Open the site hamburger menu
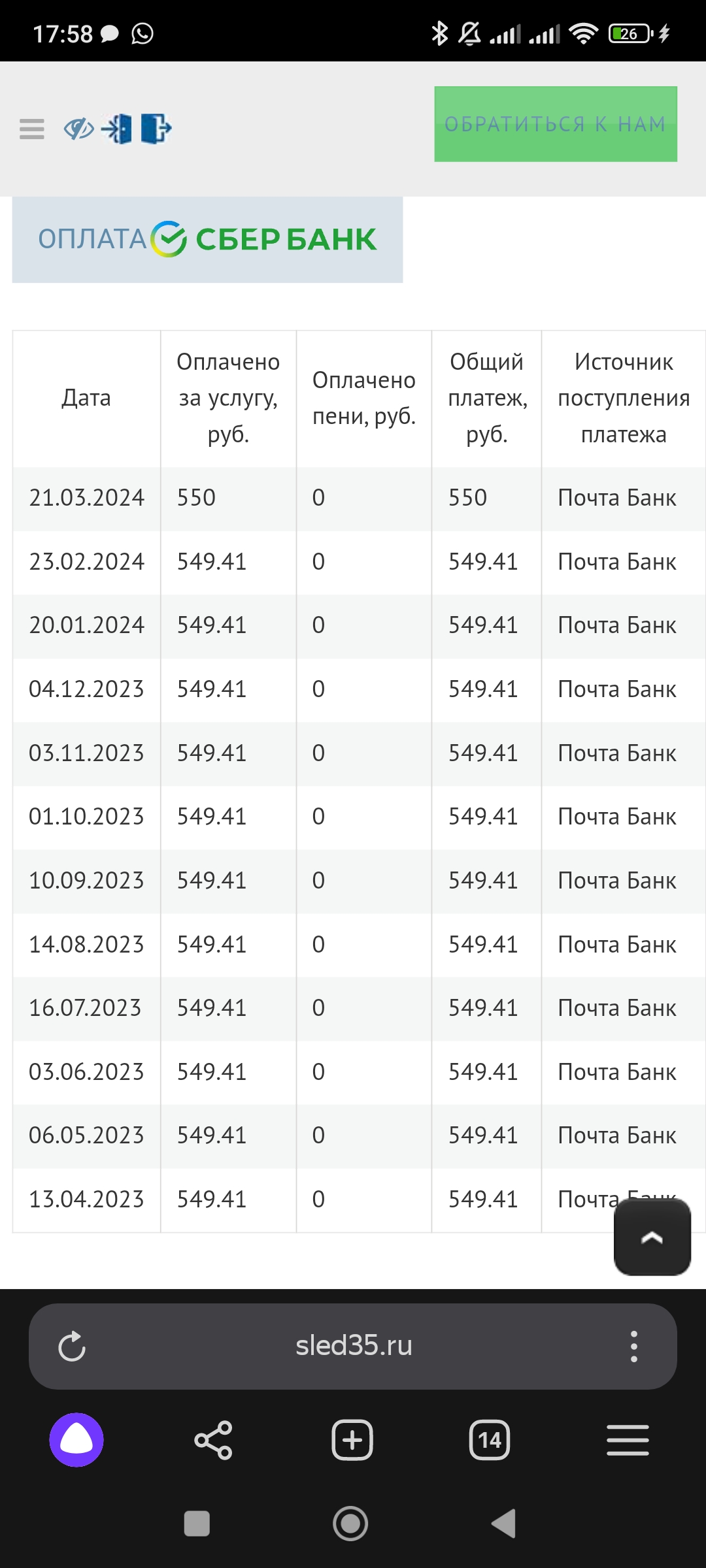This screenshot has width=706, height=1568. coord(32,129)
